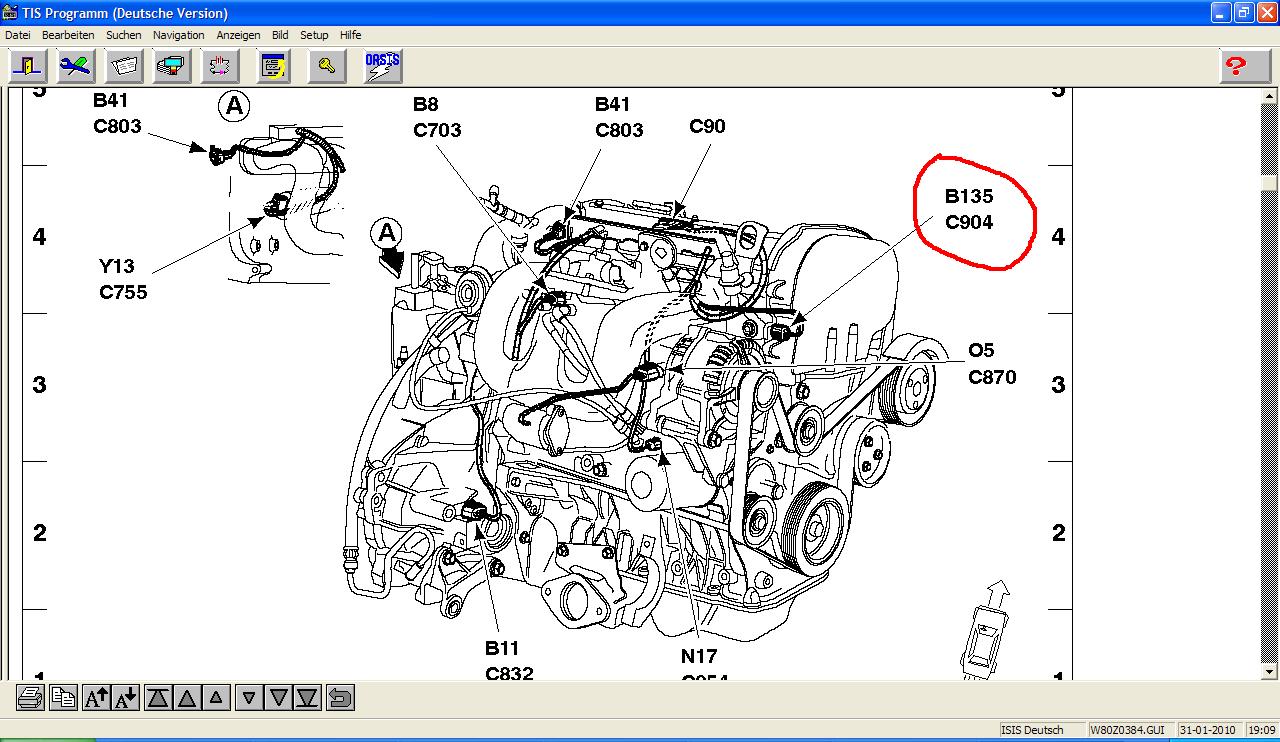Click the document pages toolbar icon
1280x742 pixels.
coord(124,66)
